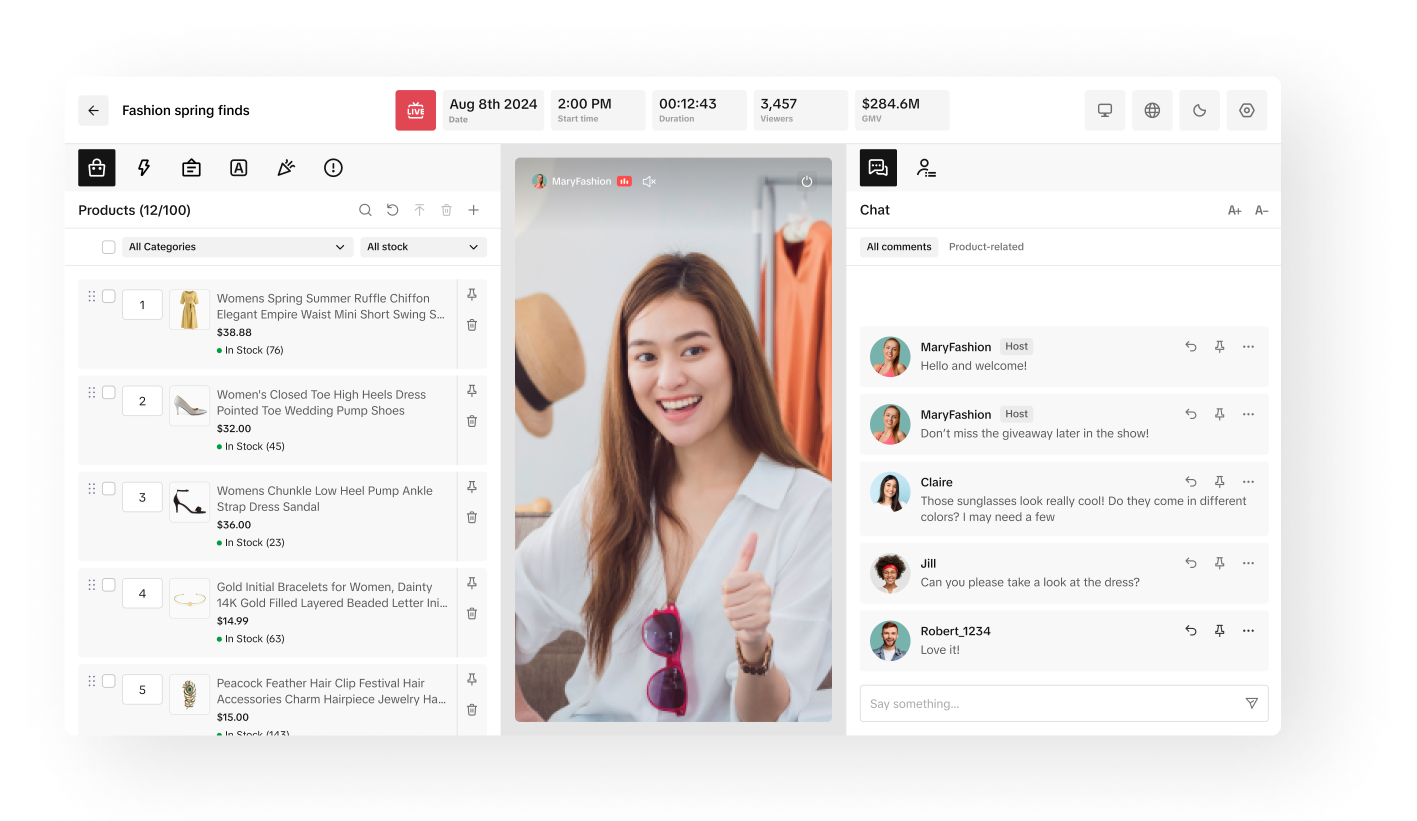This screenshot has height=821, width=1417.
Task: Open the flash deals lightning tab
Action: click(144, 168)
